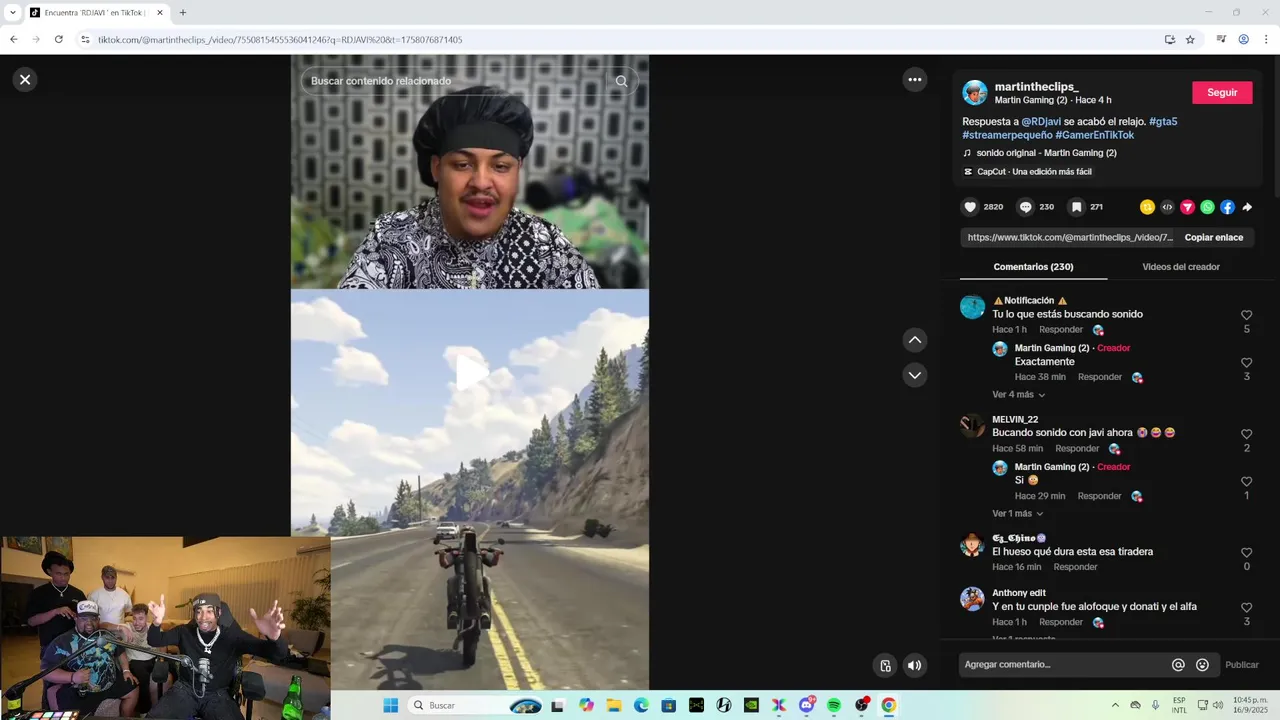Open Chrome three-dot menu
The width and height of the screenshot is (1280, 720).
tap(1266, 40)
